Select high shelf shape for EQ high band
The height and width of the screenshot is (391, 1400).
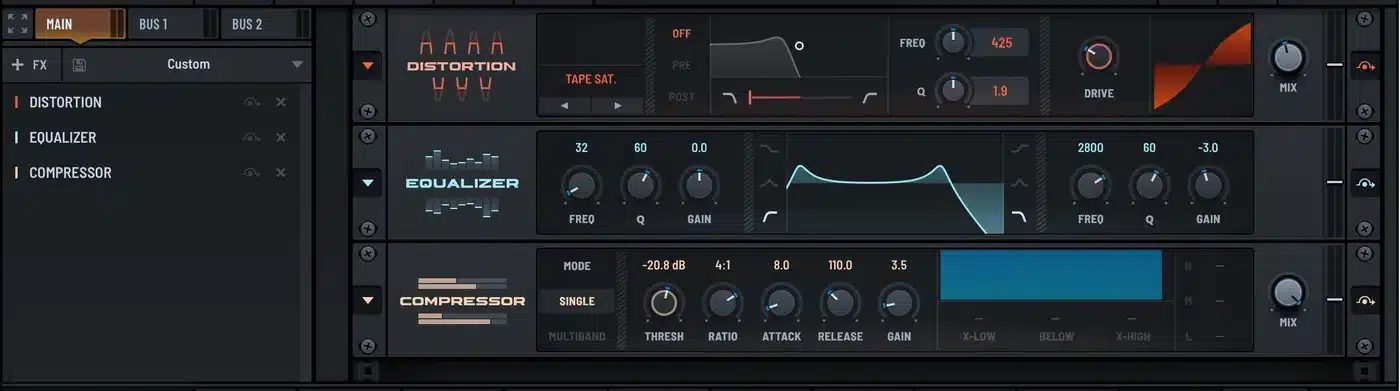click(x=1020, y=148)
